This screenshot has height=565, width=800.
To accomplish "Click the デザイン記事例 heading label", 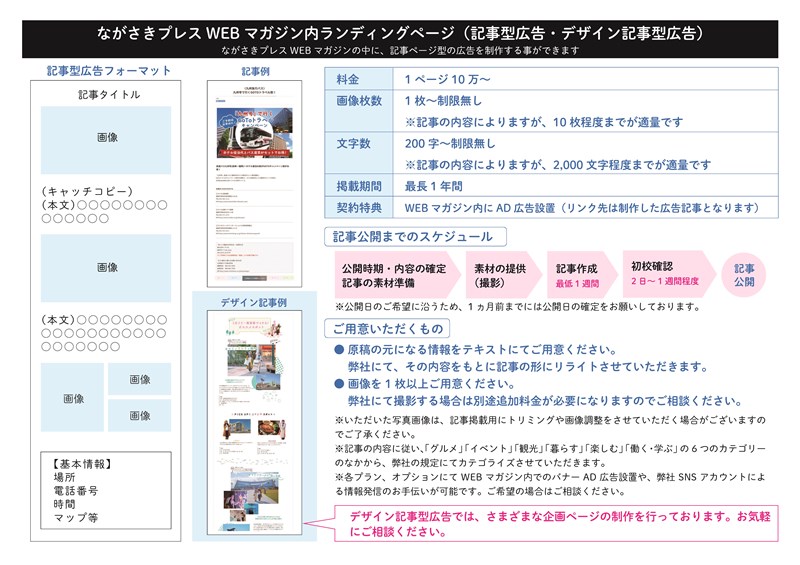I will [x=254, y=302].
